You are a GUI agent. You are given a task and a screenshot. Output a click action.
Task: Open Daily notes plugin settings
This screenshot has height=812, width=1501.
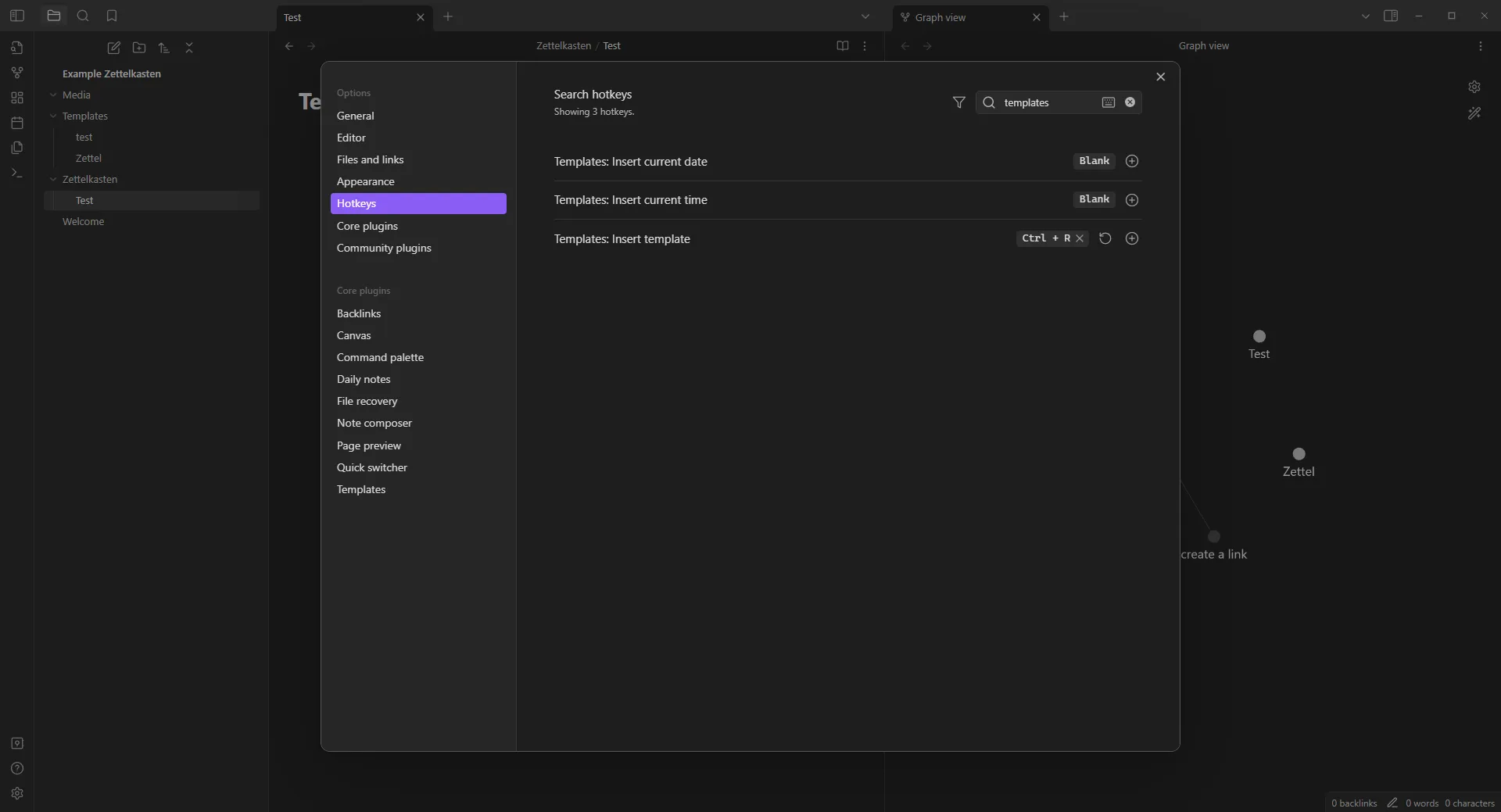click(x=418, y=379)
